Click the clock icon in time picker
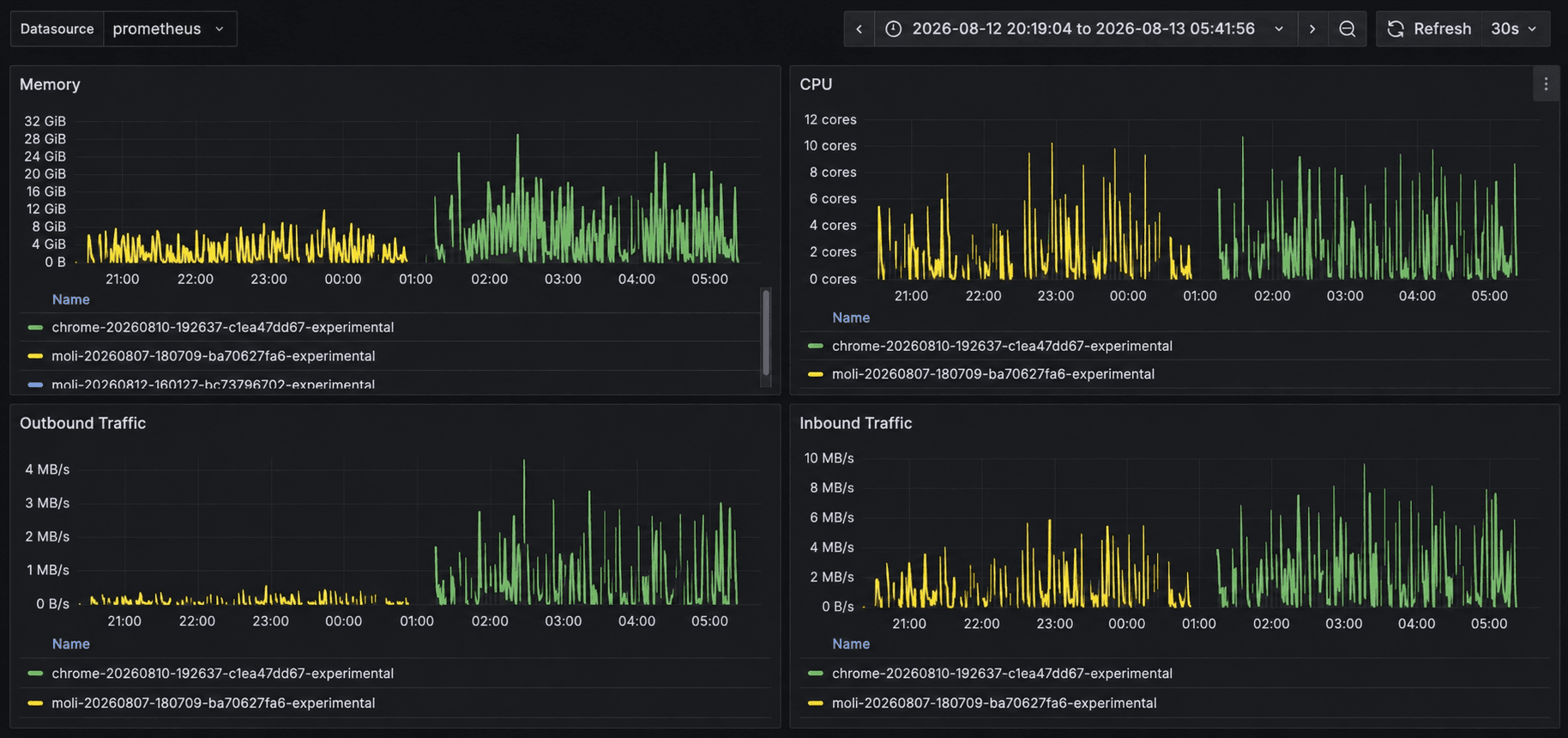Image resolution: width=1568 pixels, height=738 pixels. (x=893, y=29)
